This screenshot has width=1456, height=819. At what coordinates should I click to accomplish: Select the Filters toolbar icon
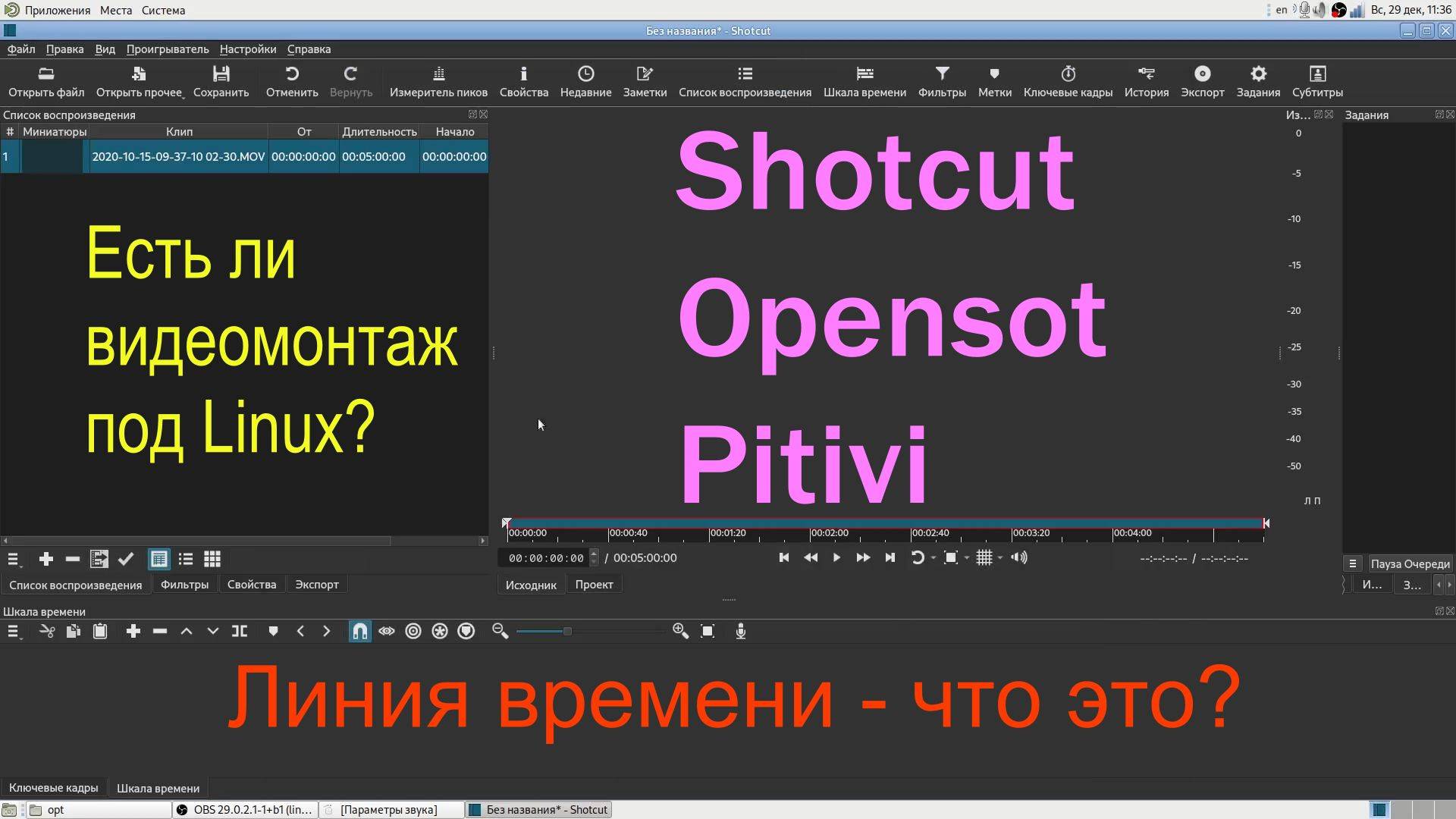[x=942, y=81]
